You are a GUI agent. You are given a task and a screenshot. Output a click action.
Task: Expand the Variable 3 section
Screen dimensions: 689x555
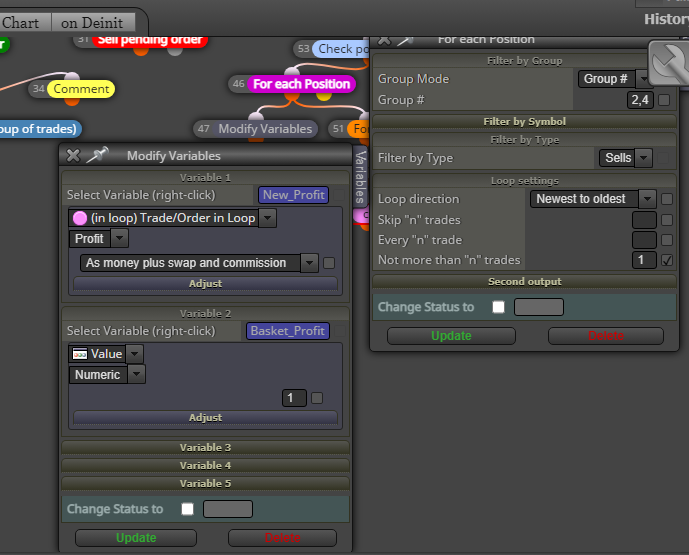click(205, 447)
